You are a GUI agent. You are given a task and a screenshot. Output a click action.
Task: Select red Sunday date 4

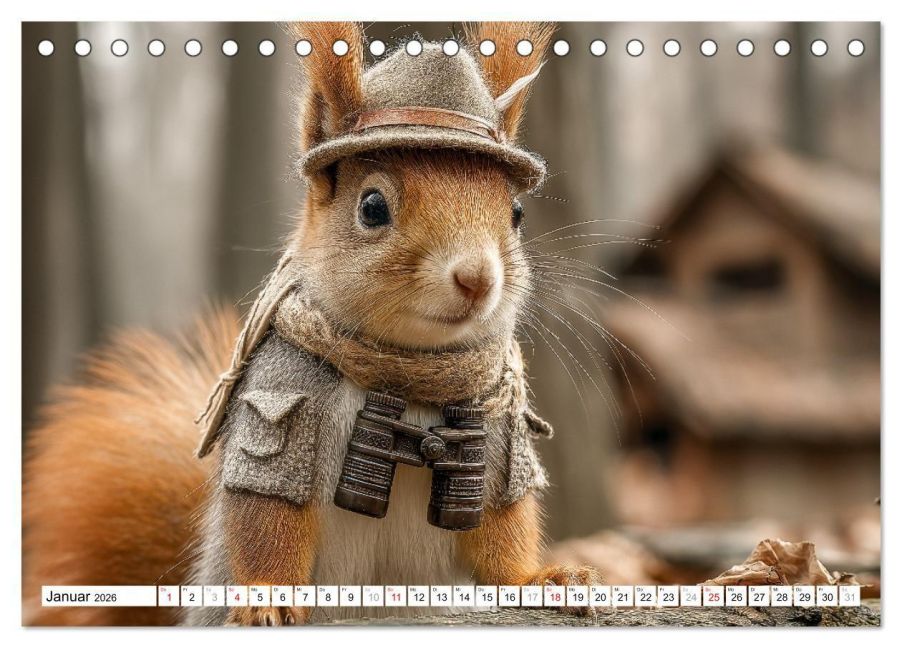(236, 596)
